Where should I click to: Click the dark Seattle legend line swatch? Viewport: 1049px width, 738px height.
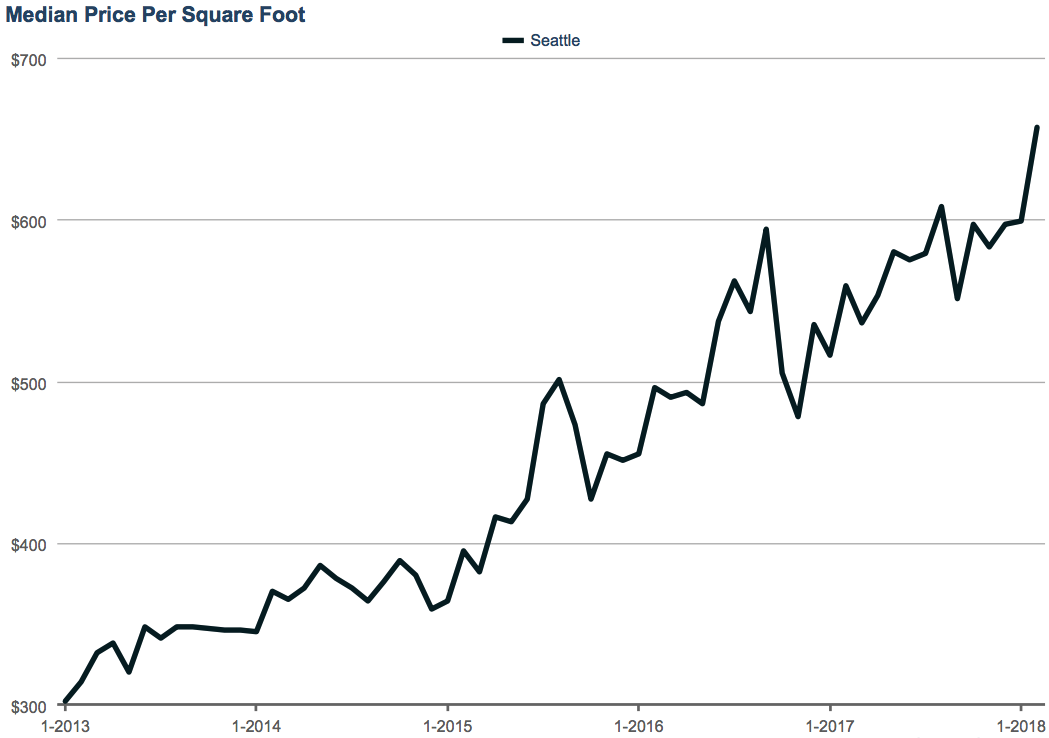tap(513, 41)
